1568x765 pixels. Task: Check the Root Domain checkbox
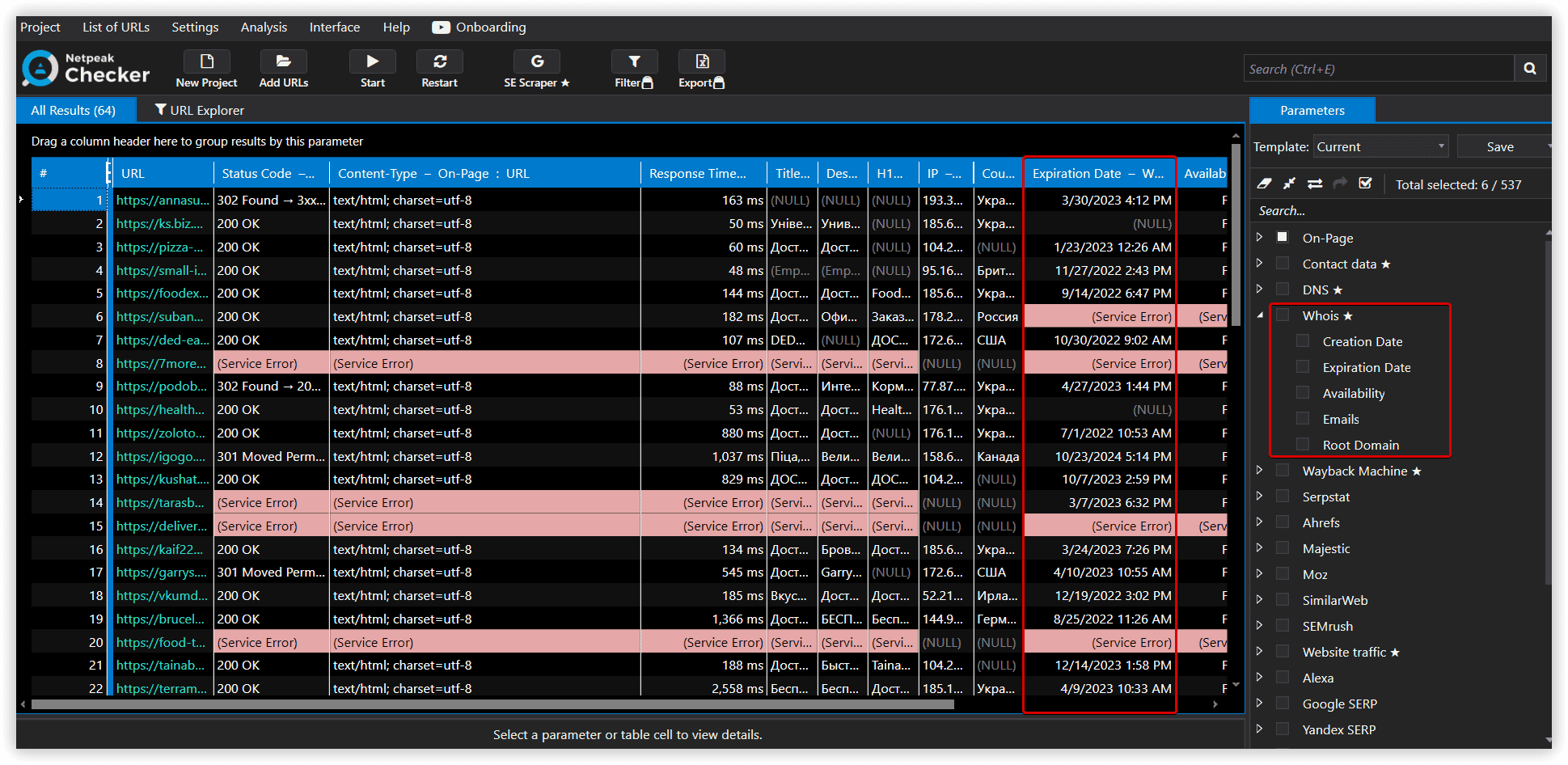1303,445
